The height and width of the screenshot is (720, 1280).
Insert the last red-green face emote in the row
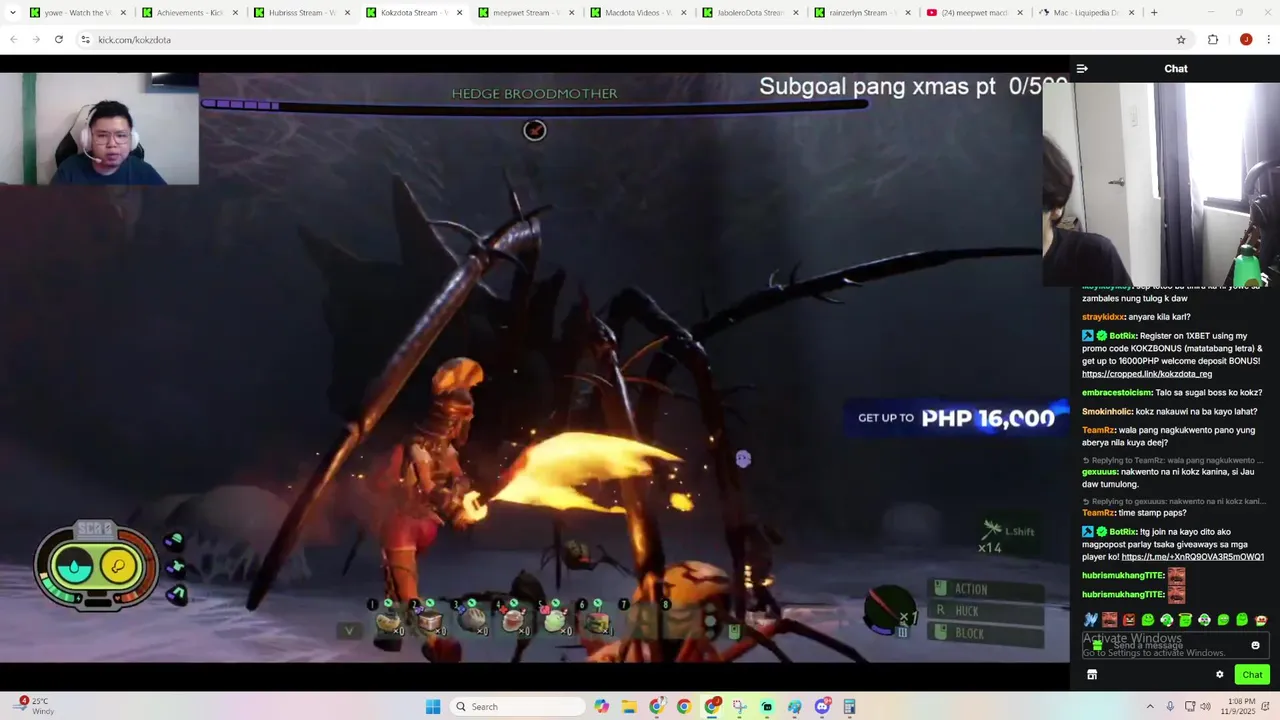1261,620
